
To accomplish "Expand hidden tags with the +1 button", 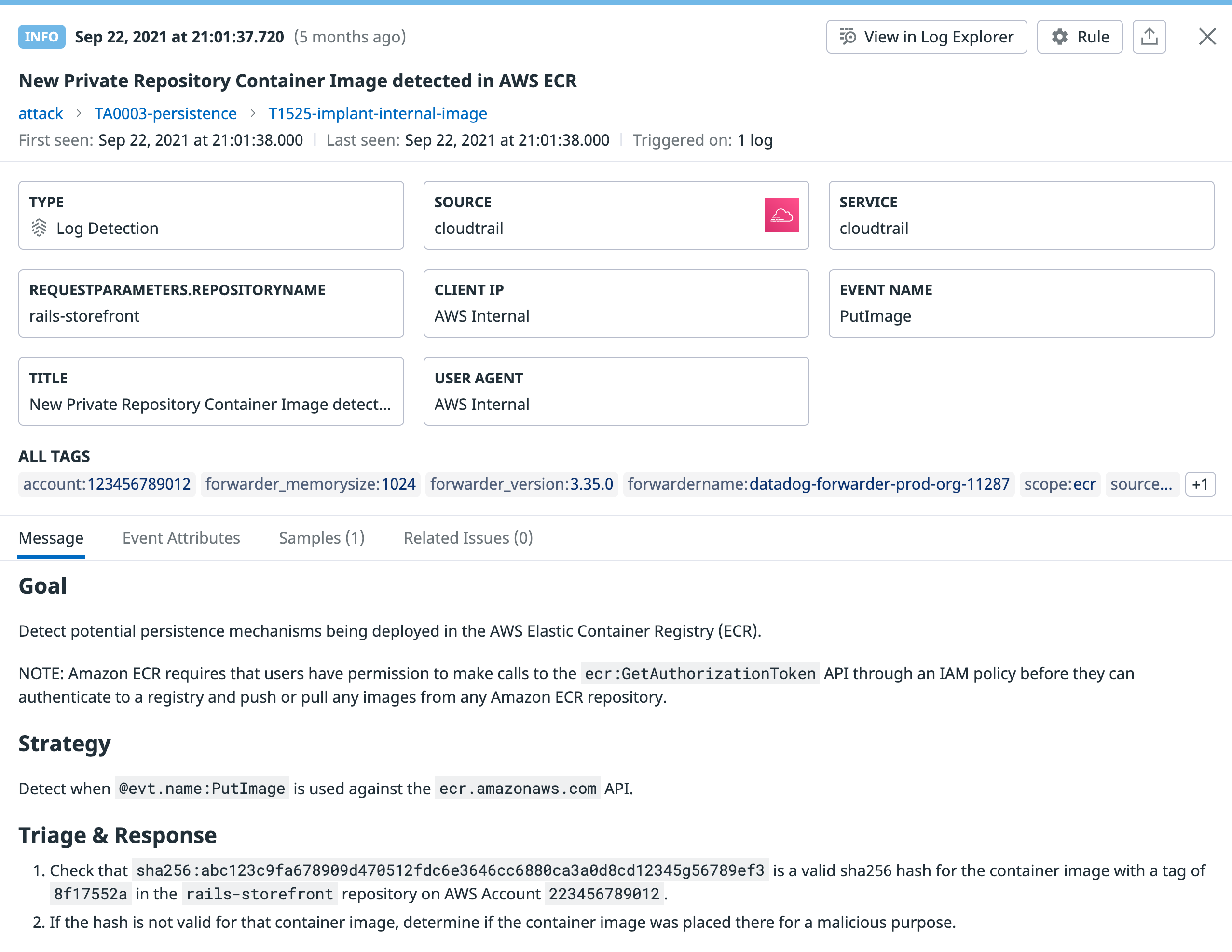I will point(1201,484).
